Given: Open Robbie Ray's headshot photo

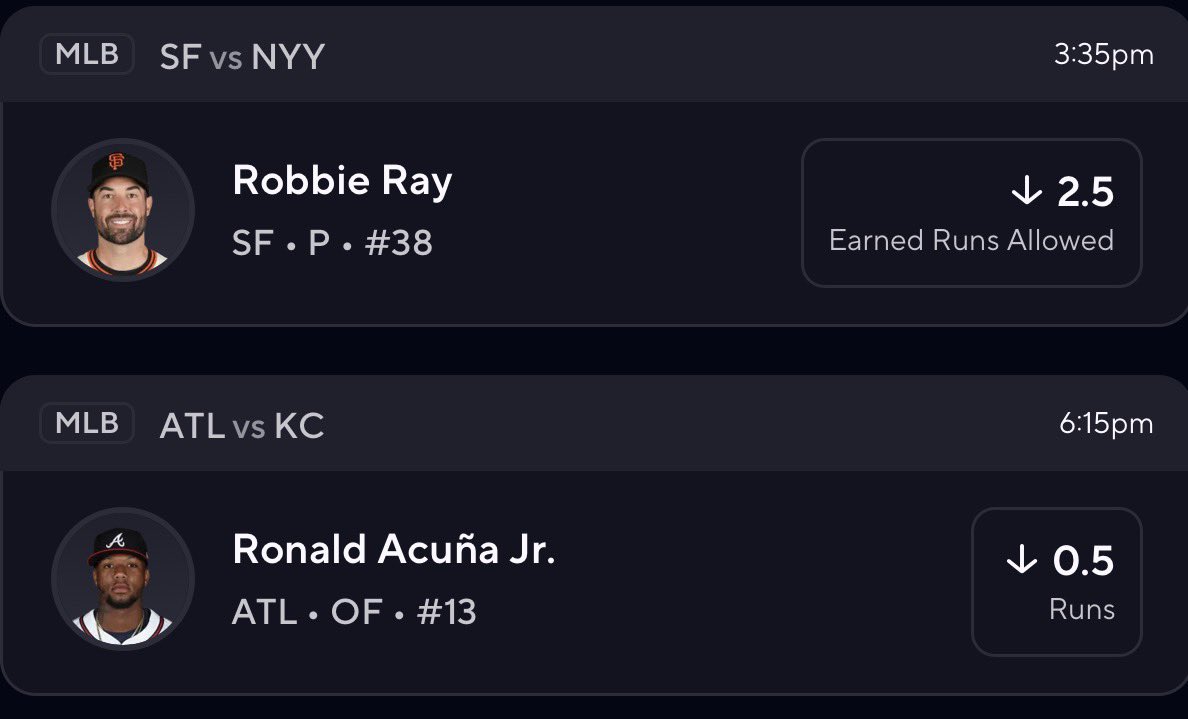Looking at the screenshot, I should 122,210.
